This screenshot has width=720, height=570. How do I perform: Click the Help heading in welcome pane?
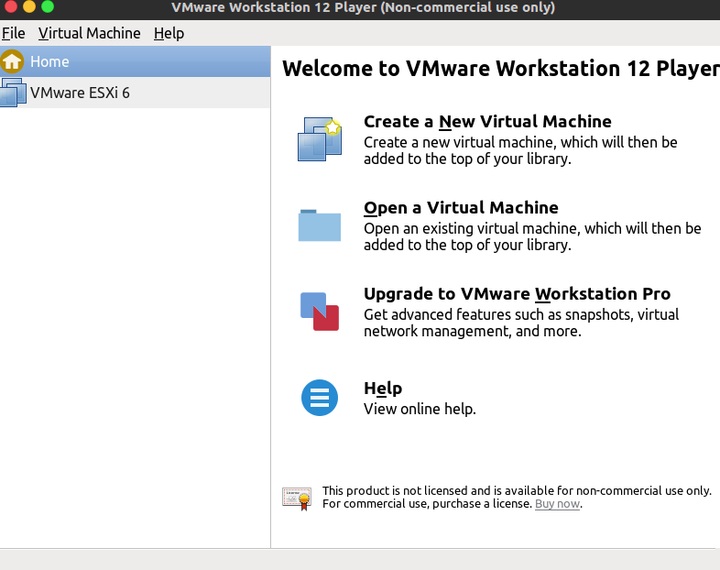point(382,389)
